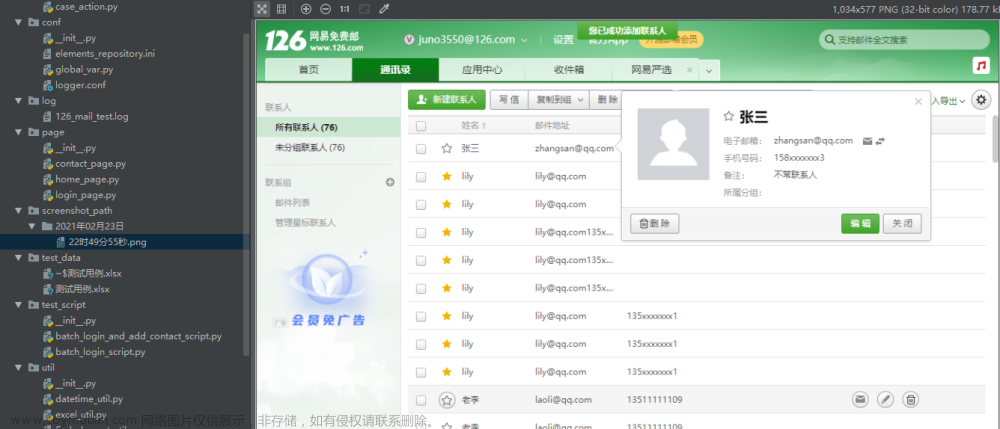Sort contacts by 姓名 column header

pos(474,126)
